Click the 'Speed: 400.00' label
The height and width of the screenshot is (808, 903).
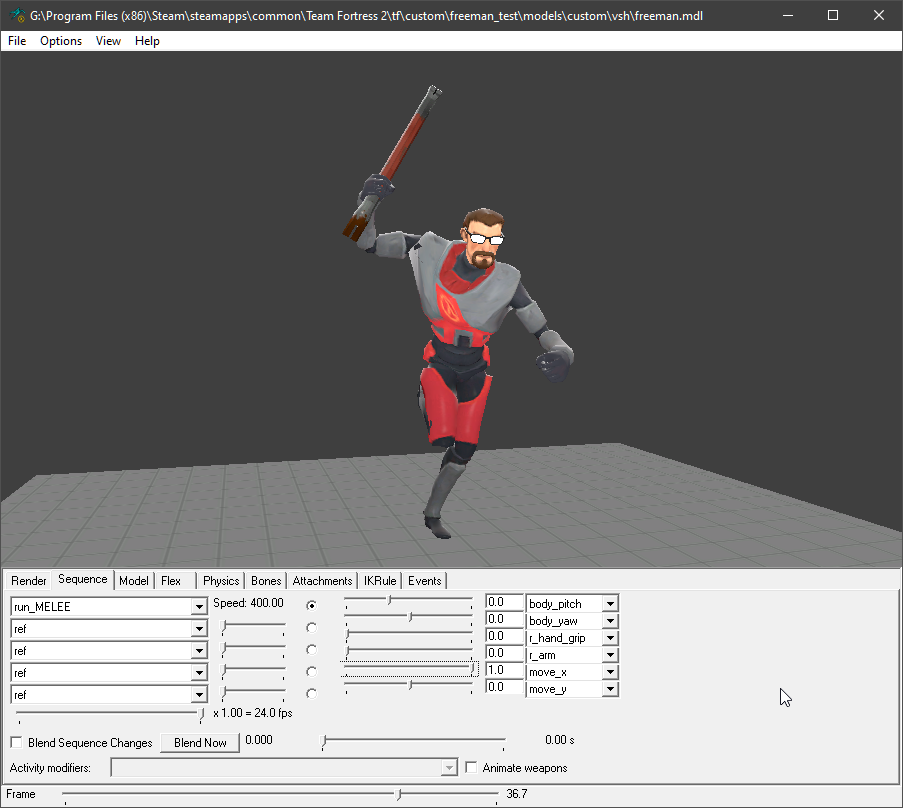[248, 603]
